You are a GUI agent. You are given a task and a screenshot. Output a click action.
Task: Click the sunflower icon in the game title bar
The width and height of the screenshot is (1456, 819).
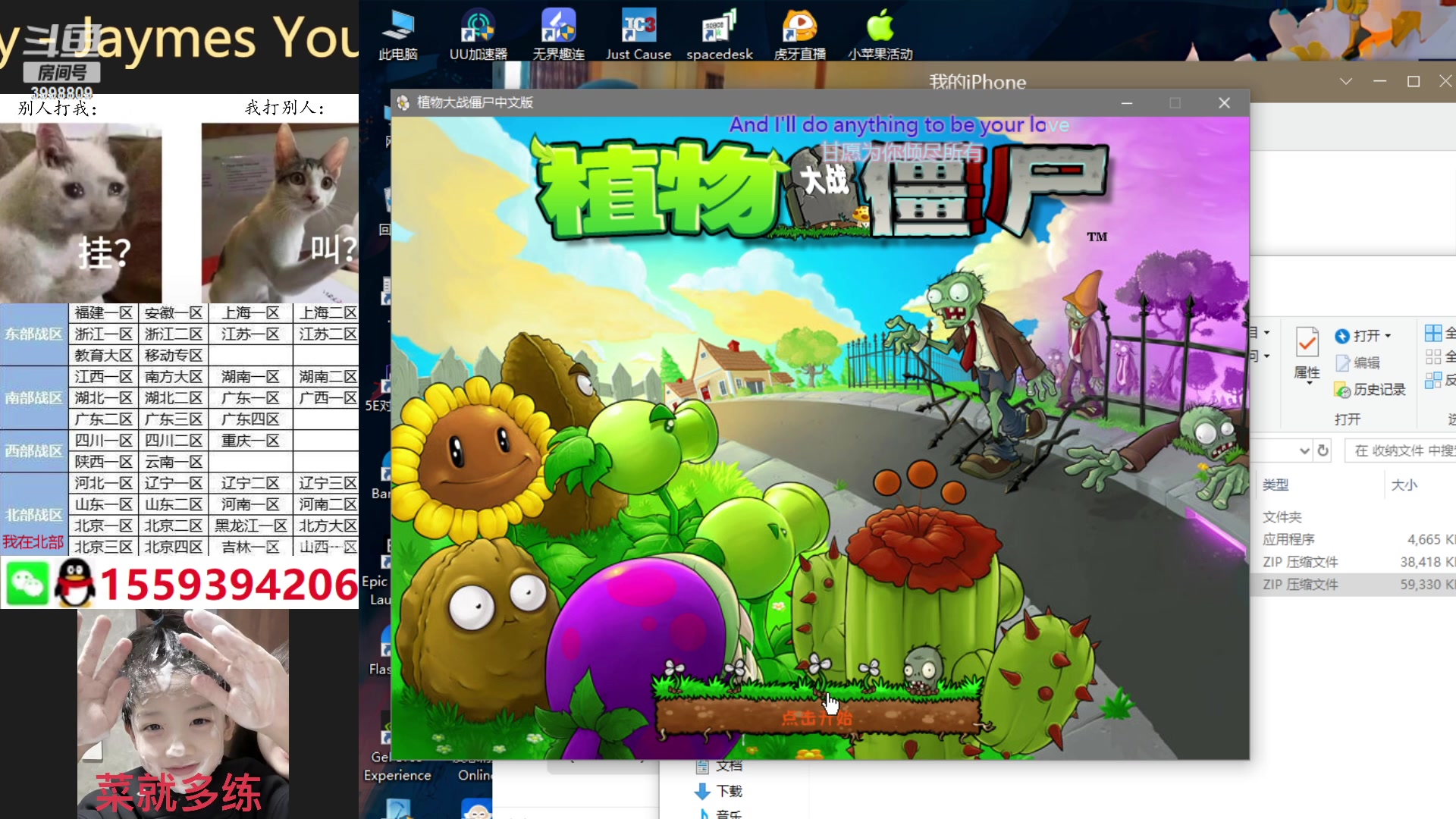pos(403,102)
